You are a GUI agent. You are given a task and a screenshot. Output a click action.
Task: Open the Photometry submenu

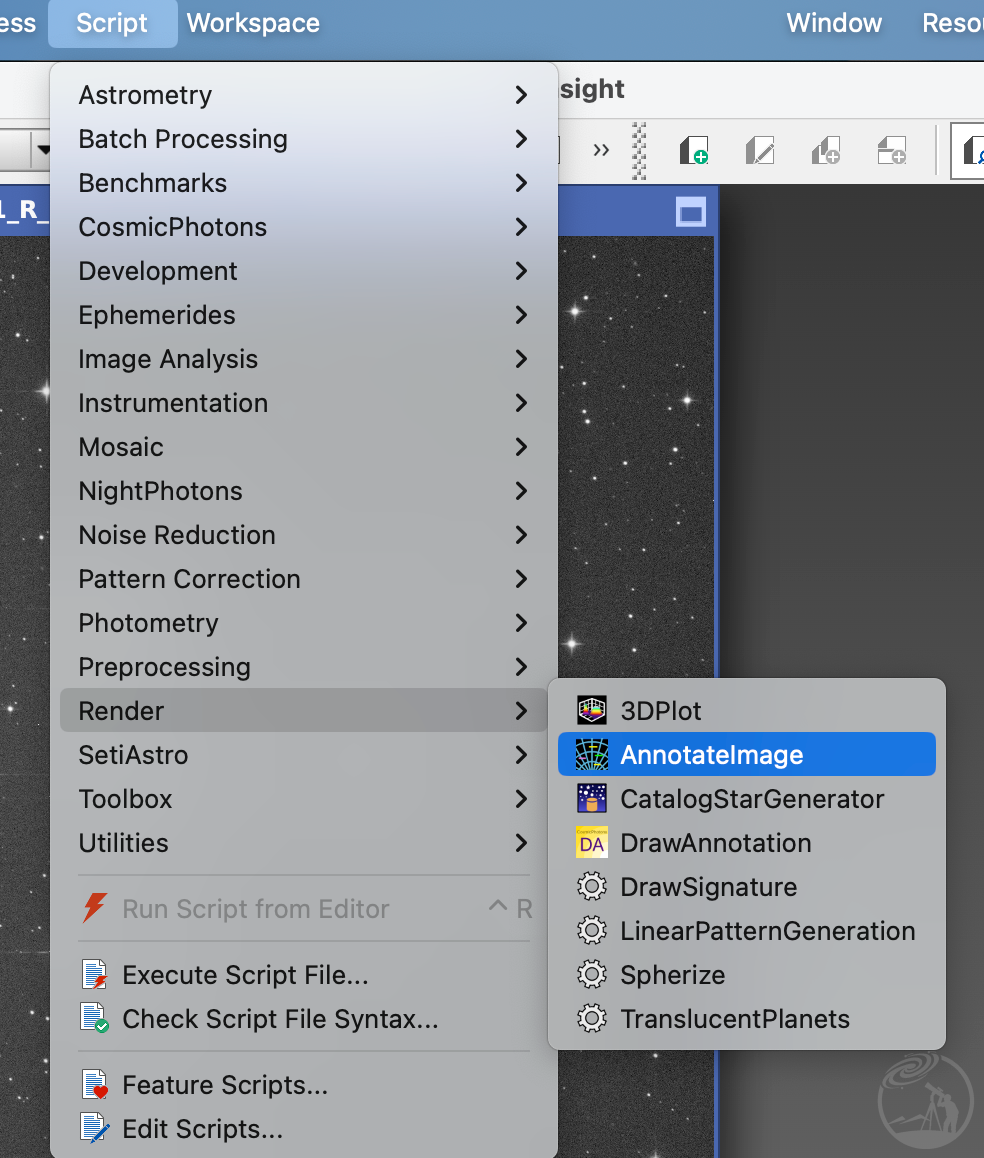(148, 623)
